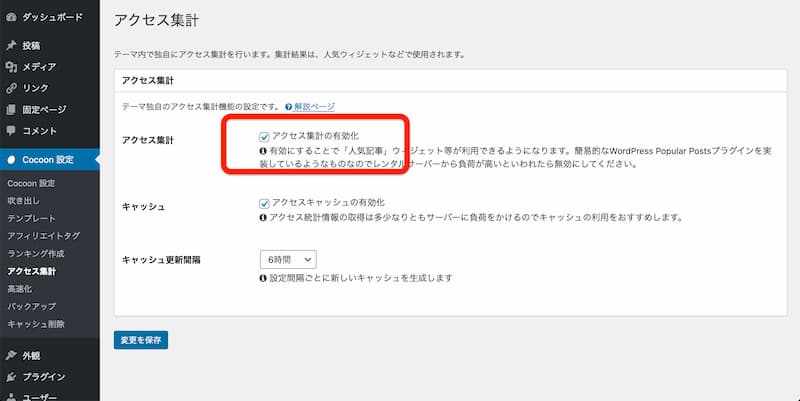
Task: Click the テーマ内で独自にアクセス集計 description text
Action: 289,54
